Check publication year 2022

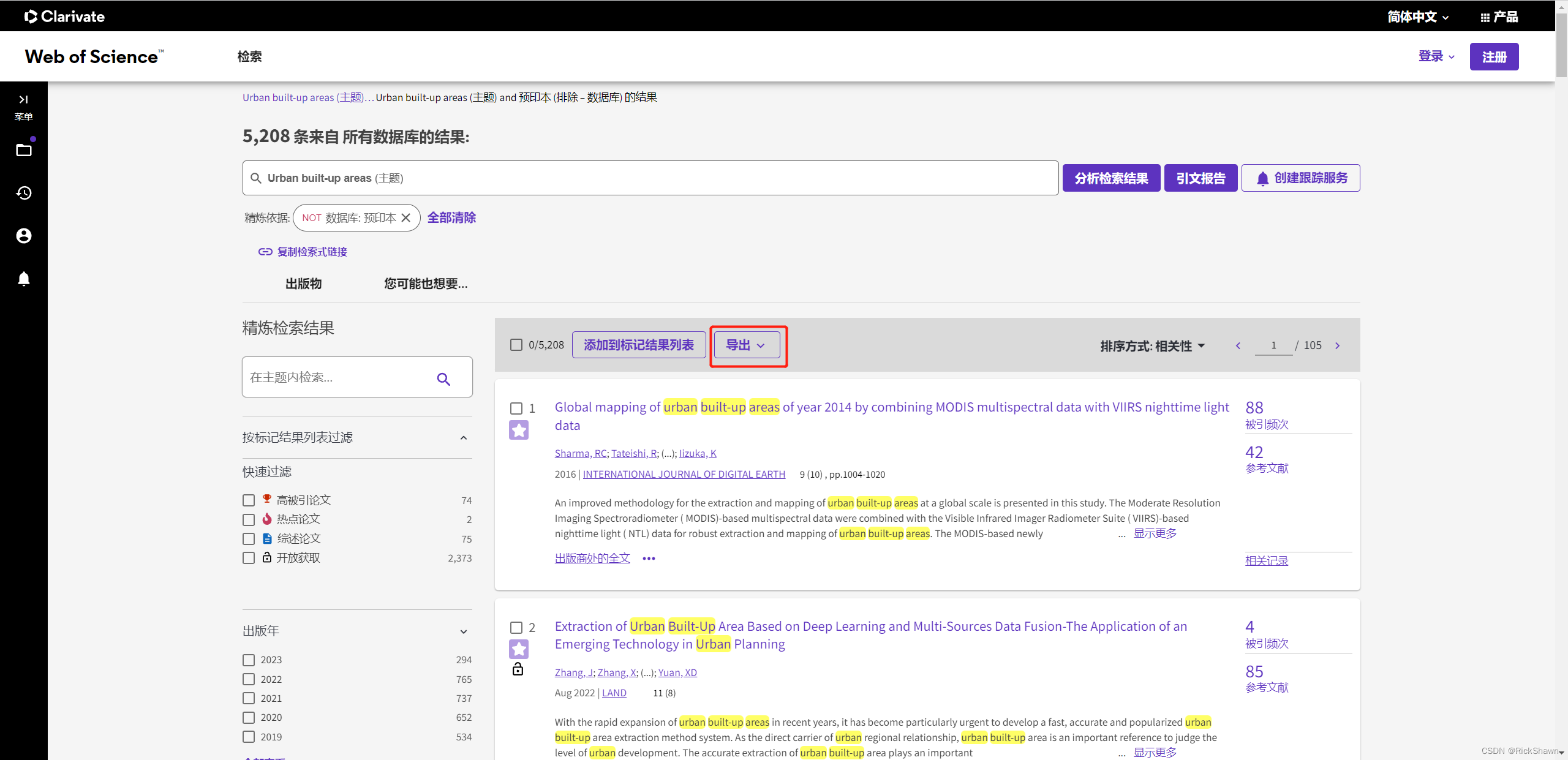pyautogui.click(x=249, y=679)
